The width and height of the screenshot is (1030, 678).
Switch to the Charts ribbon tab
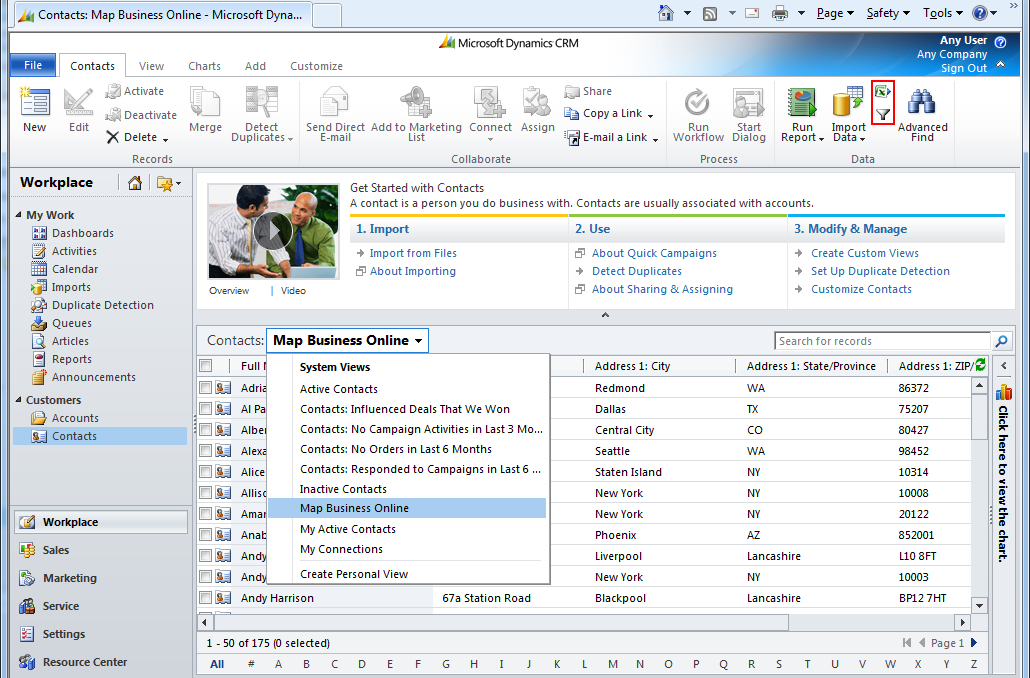click(204, 66)
